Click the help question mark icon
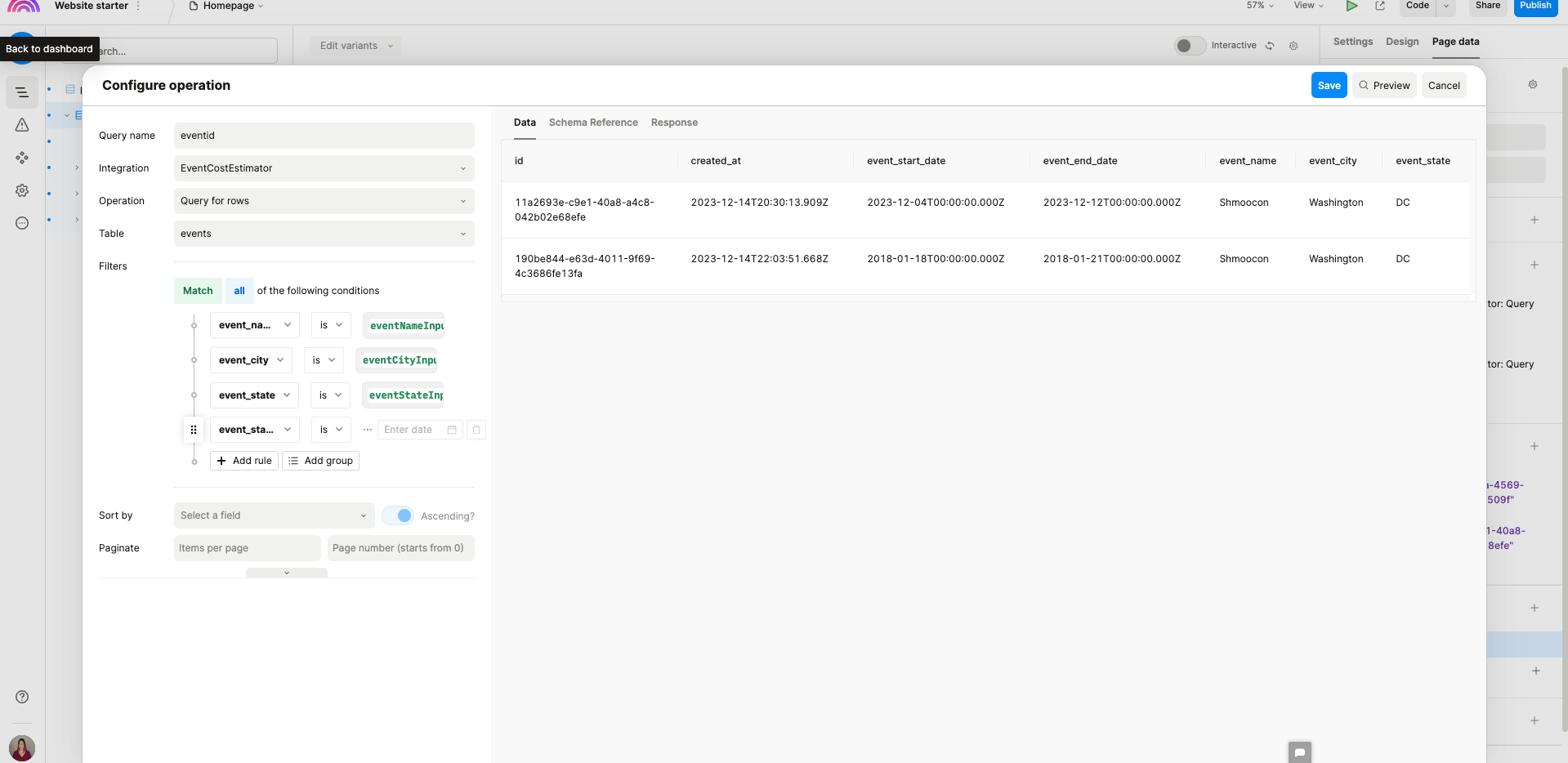This screenshot has width=1568, height=763. (22, 697)
